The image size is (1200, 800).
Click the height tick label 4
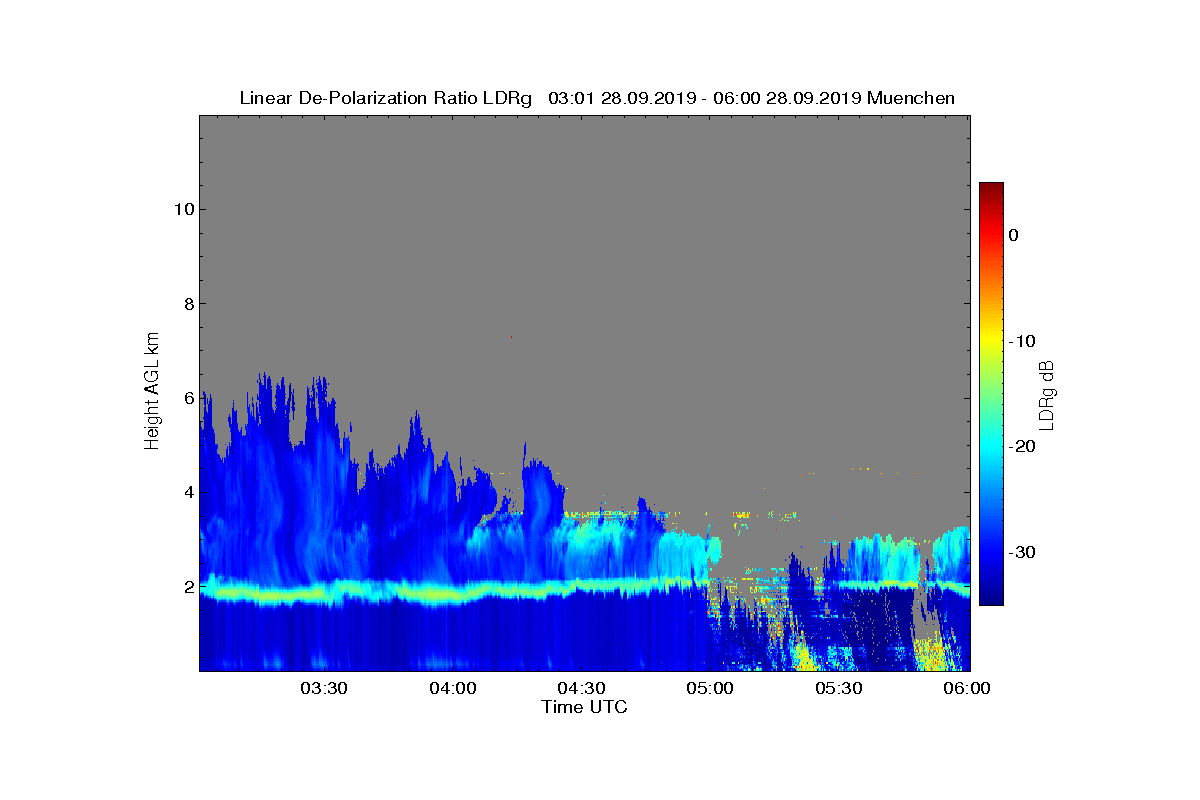(188, 492)
